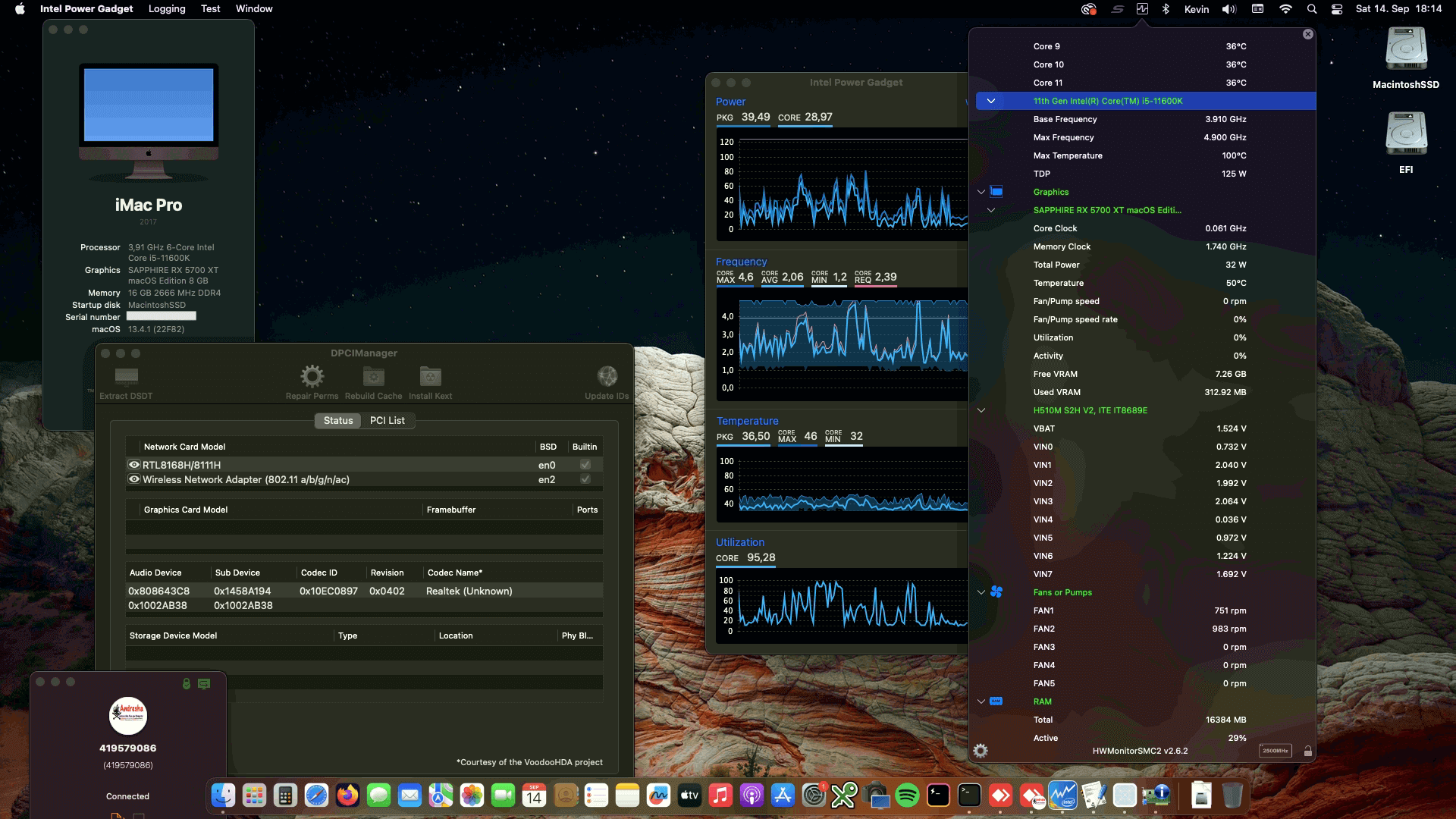This screenshot has height=819, width=1456.
Task: Click the Storage Device Model column header
Action: point(231,635)
